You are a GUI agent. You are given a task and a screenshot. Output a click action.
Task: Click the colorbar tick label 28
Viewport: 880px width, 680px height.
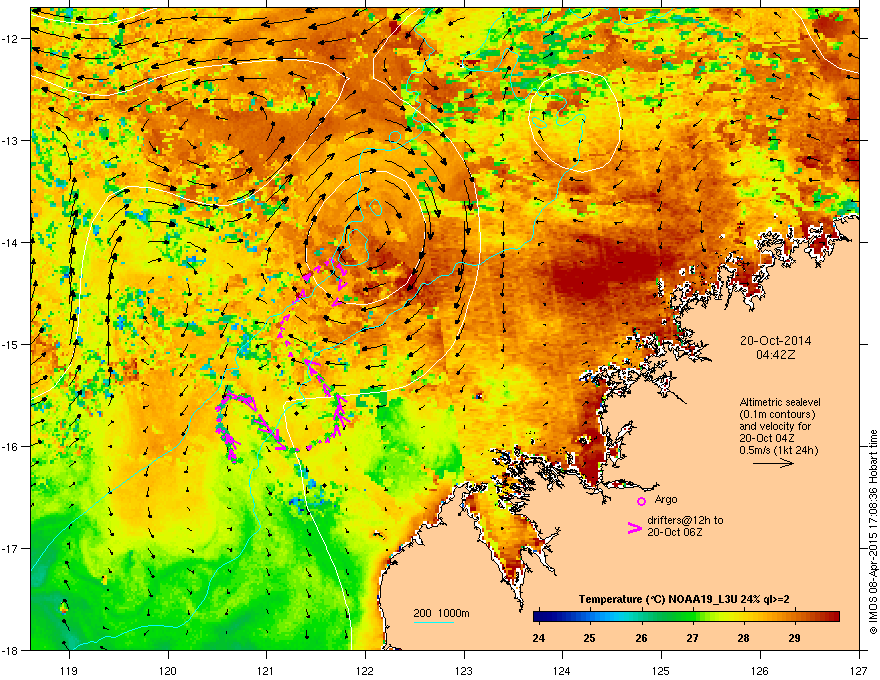click(x=743, y=638)
